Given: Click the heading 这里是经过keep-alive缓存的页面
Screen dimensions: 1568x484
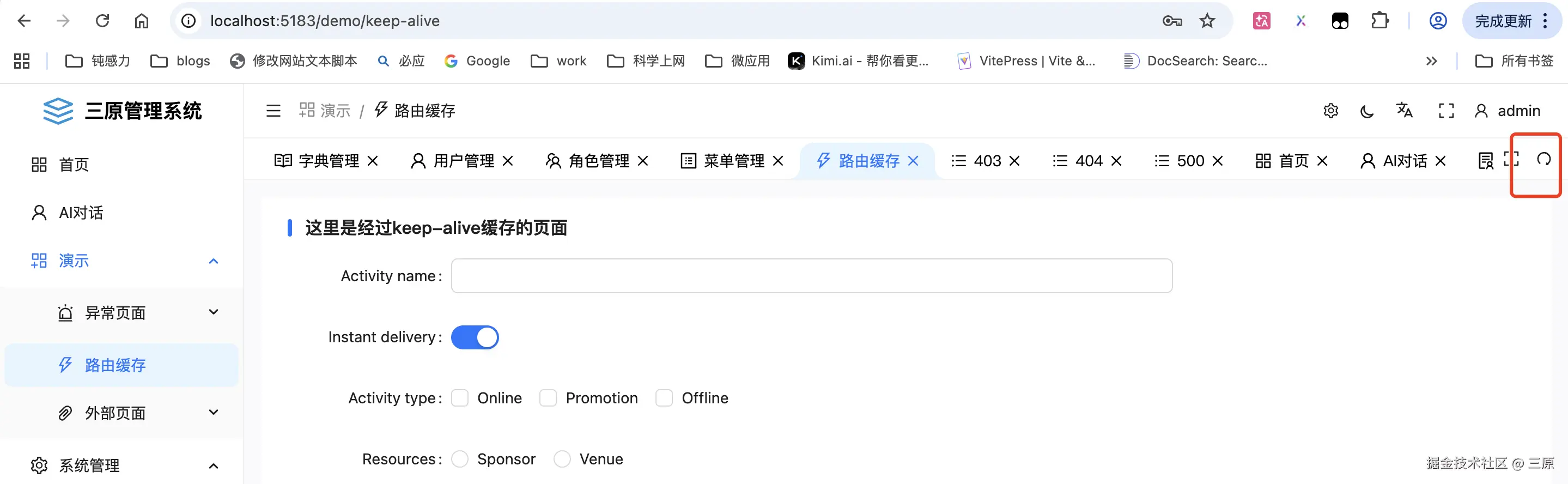Looking at the screenshot, I should (x=436, y=228).
